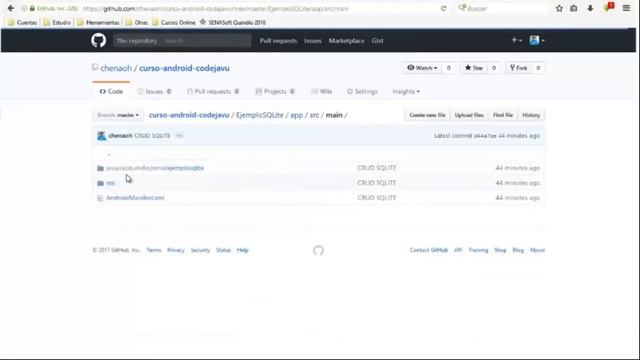Bookmark this page with star icon
This screenshot has height=360, width=640.
coord(559,8)
